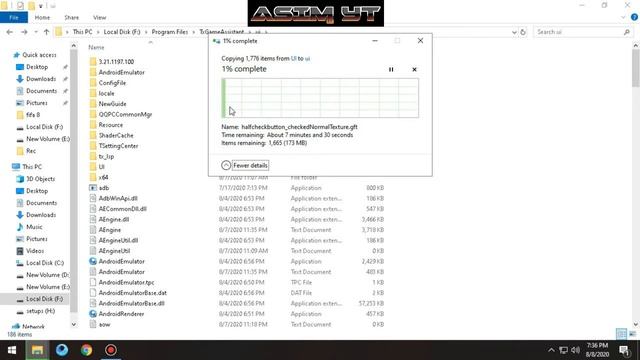
Task: Open Google Chrome from taskbar
Action: pos(86,350)
